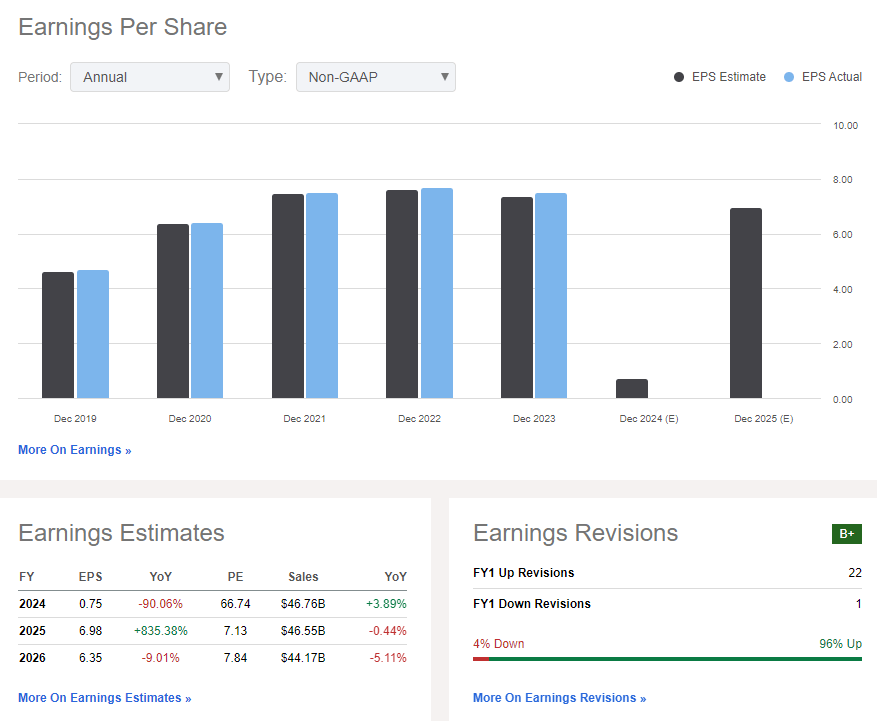
Task: Click the Dec 2021 EPS Actual blue bar
Action: (322, 296)
